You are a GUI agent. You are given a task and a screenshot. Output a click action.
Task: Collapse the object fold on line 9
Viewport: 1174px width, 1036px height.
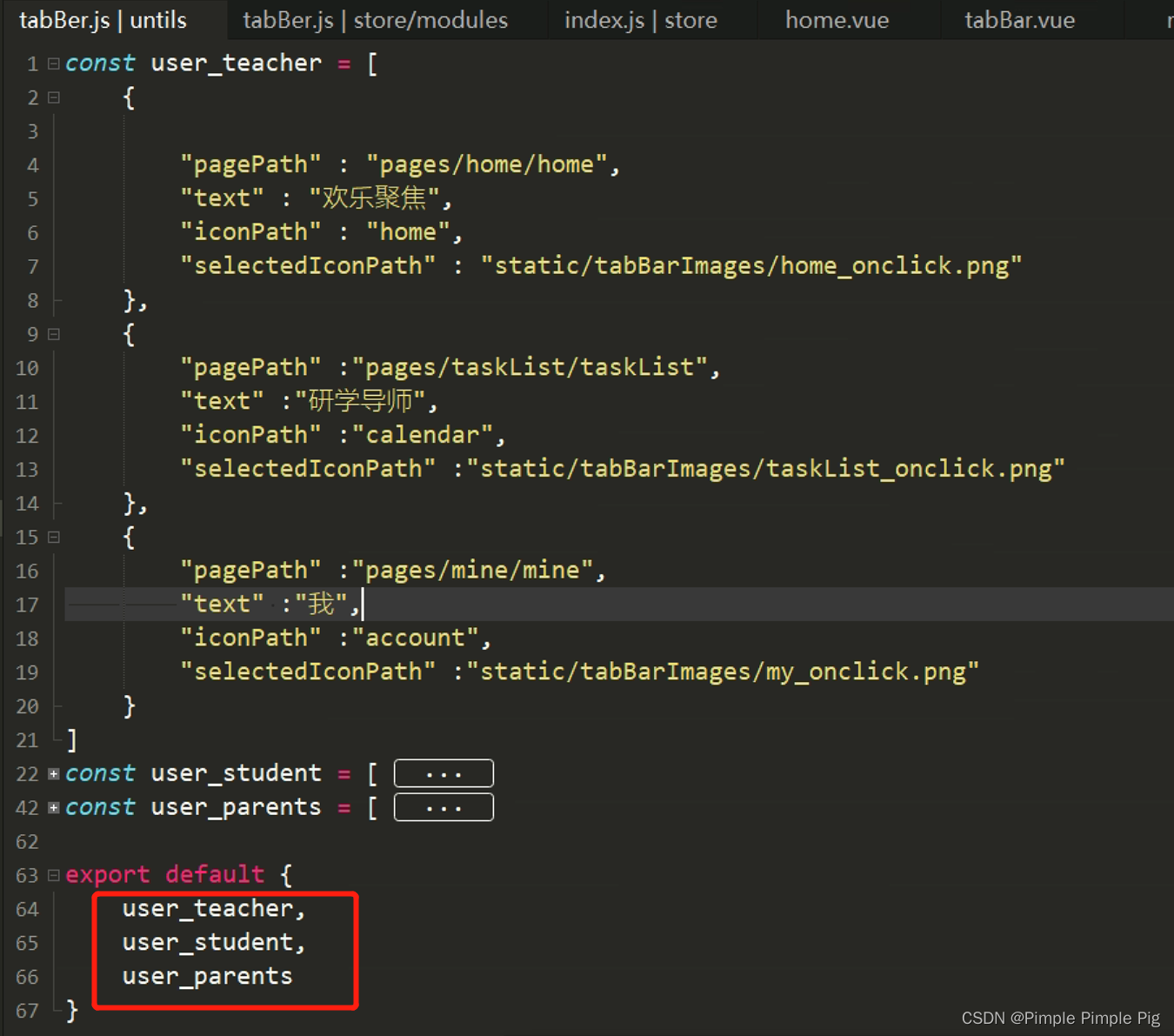[x=54, y=334]
